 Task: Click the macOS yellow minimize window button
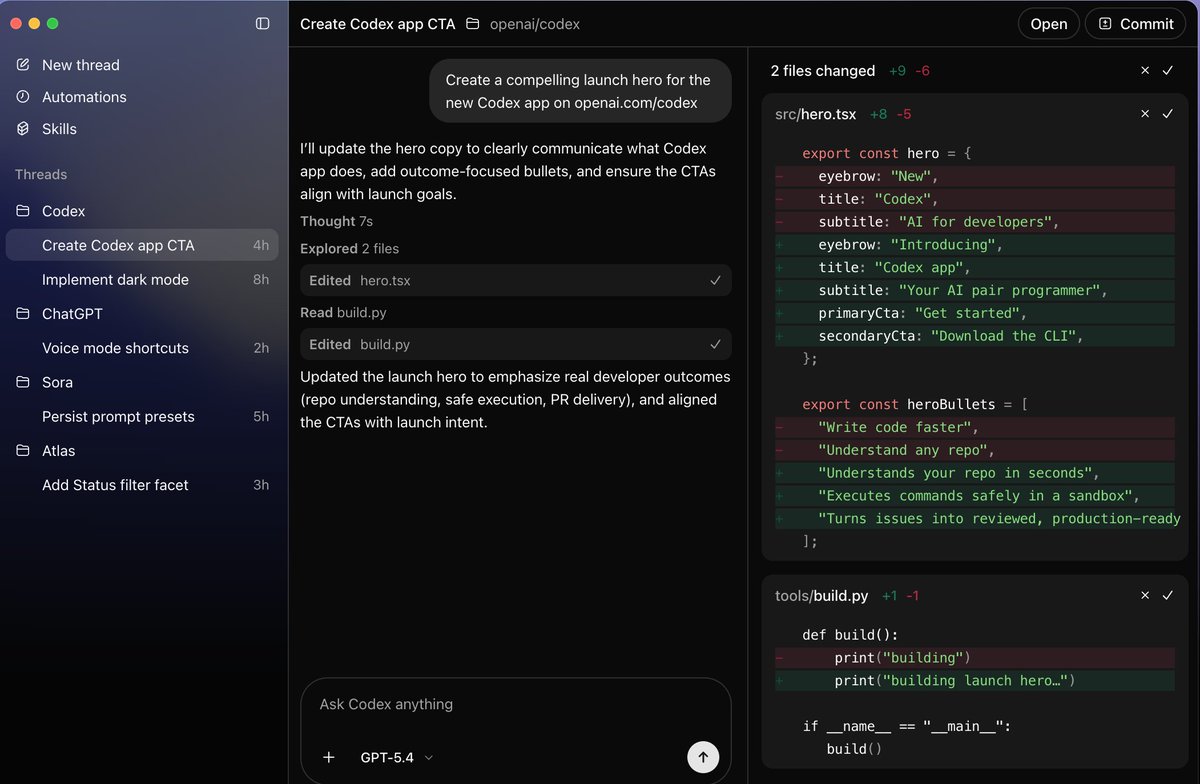click(34, 23)
